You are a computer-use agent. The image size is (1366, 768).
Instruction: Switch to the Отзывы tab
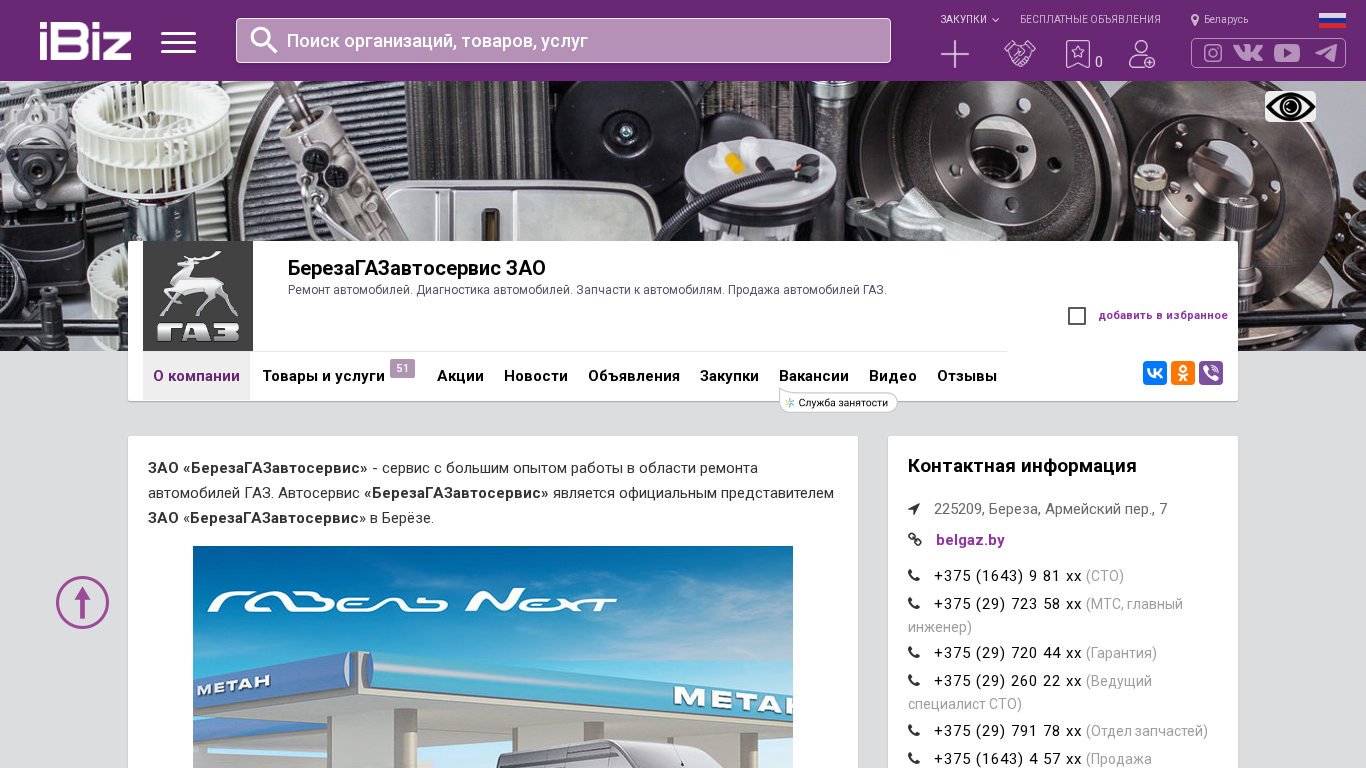(967, 376)
